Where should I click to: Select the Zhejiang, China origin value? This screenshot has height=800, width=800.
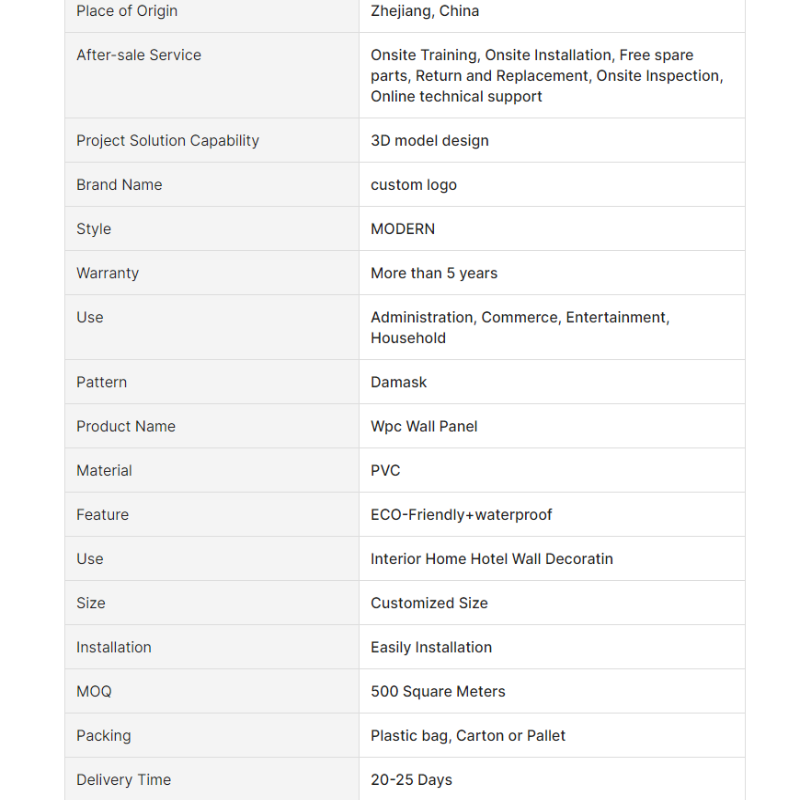click(x=424, y=11)
